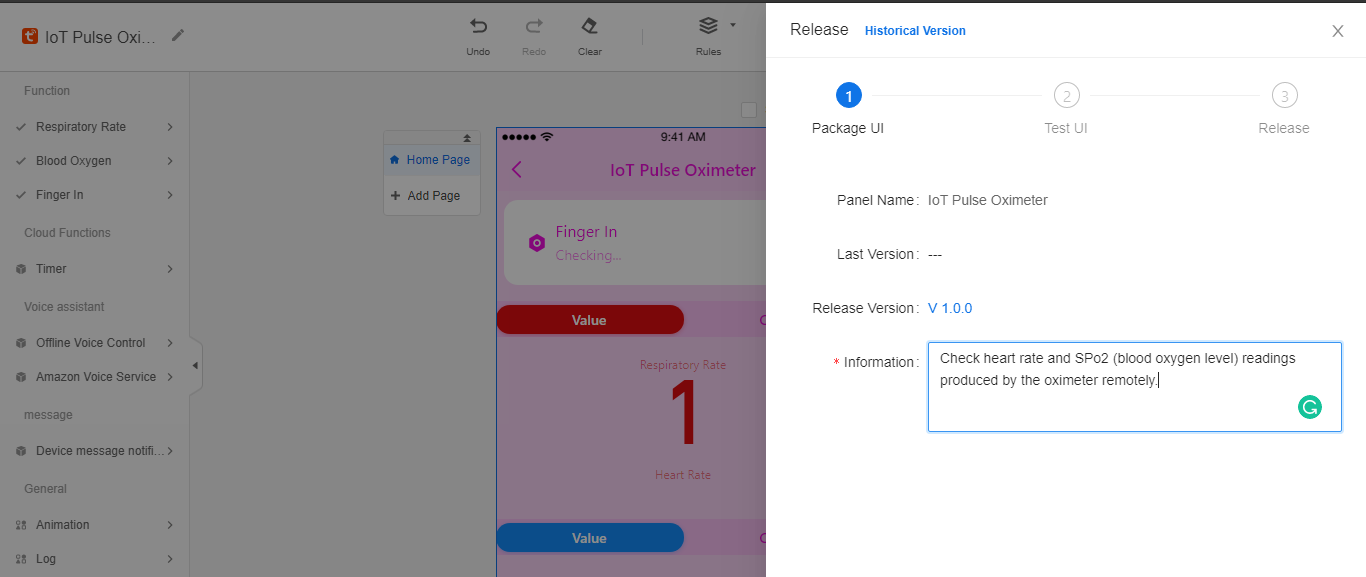Image resolution: width=1366 pixels, height=577 pixels.
Task: Expand the Timer cloud function
Action: tap(170, 269)
